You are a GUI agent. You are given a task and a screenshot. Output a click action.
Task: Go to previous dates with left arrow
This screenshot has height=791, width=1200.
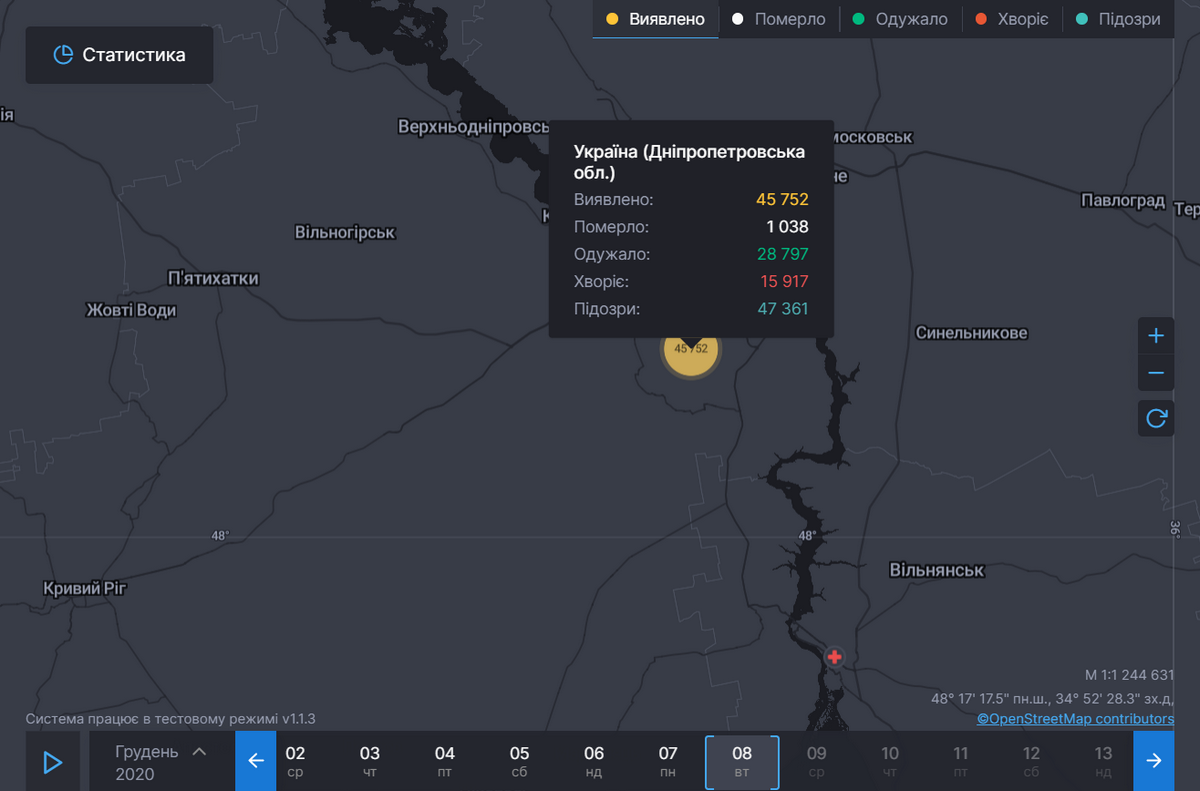coord(255,761)
